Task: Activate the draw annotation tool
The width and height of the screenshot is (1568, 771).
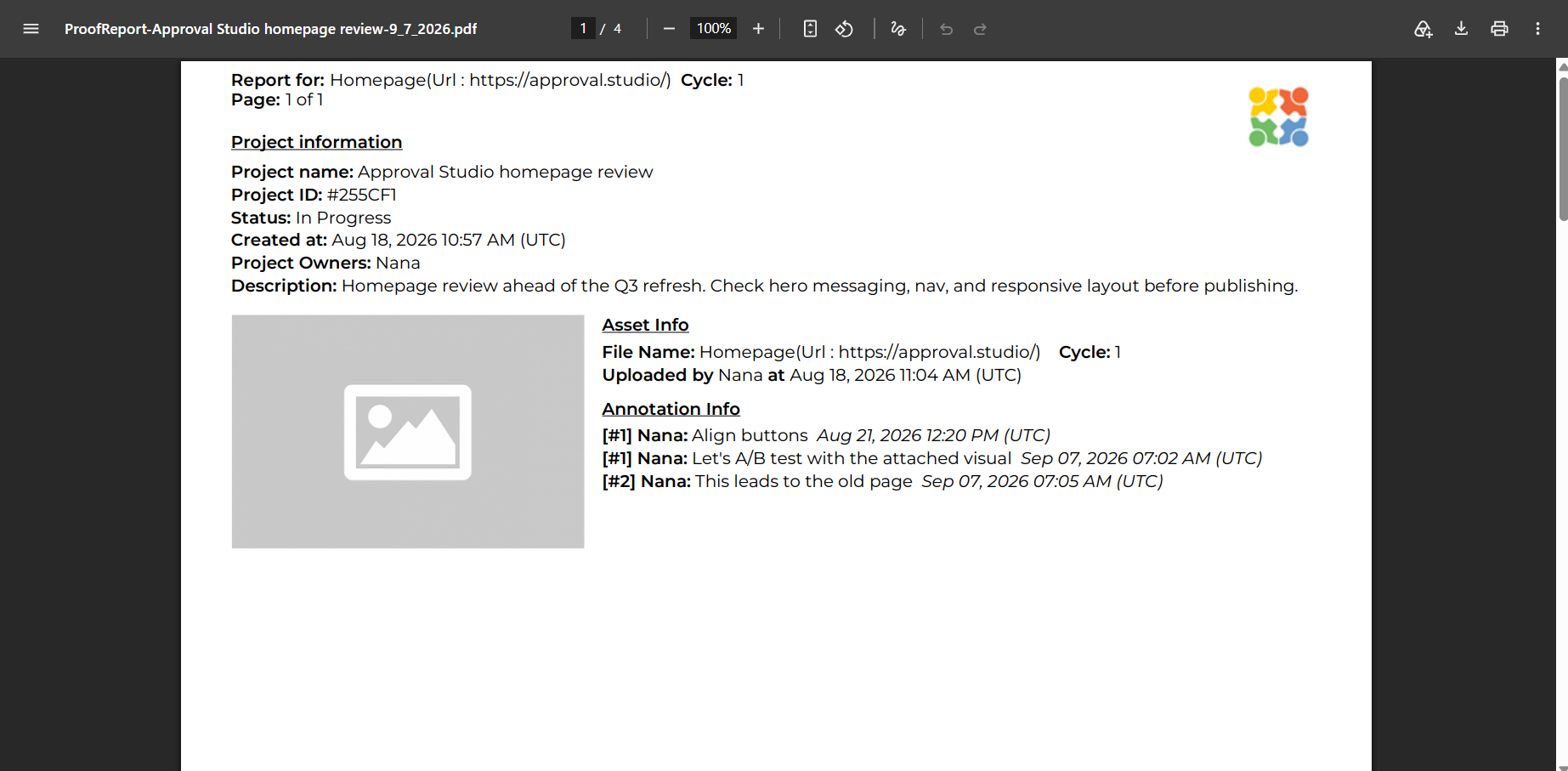Action: click(898, 29)
